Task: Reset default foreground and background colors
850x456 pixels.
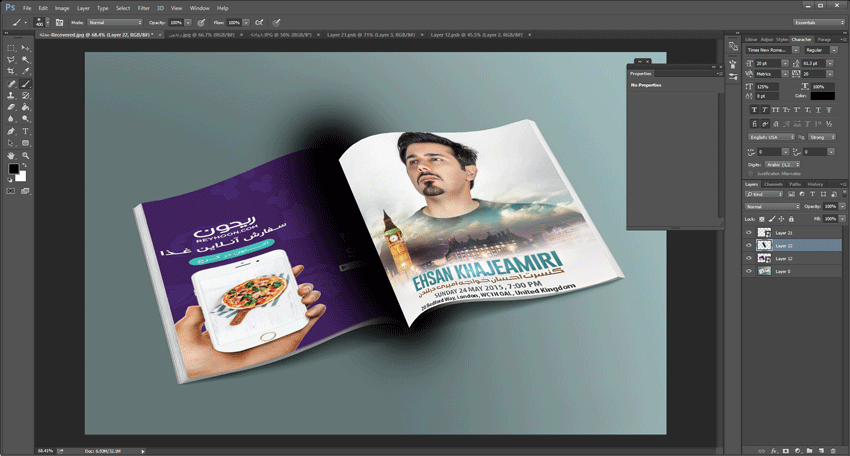Action: pos(9,179)
